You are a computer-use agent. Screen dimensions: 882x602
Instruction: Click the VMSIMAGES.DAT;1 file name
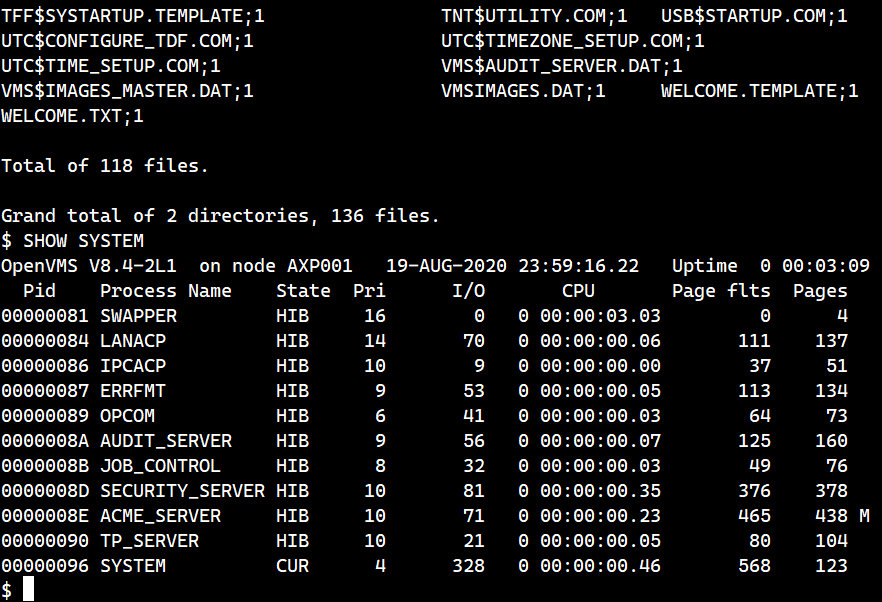click(523, 91)
